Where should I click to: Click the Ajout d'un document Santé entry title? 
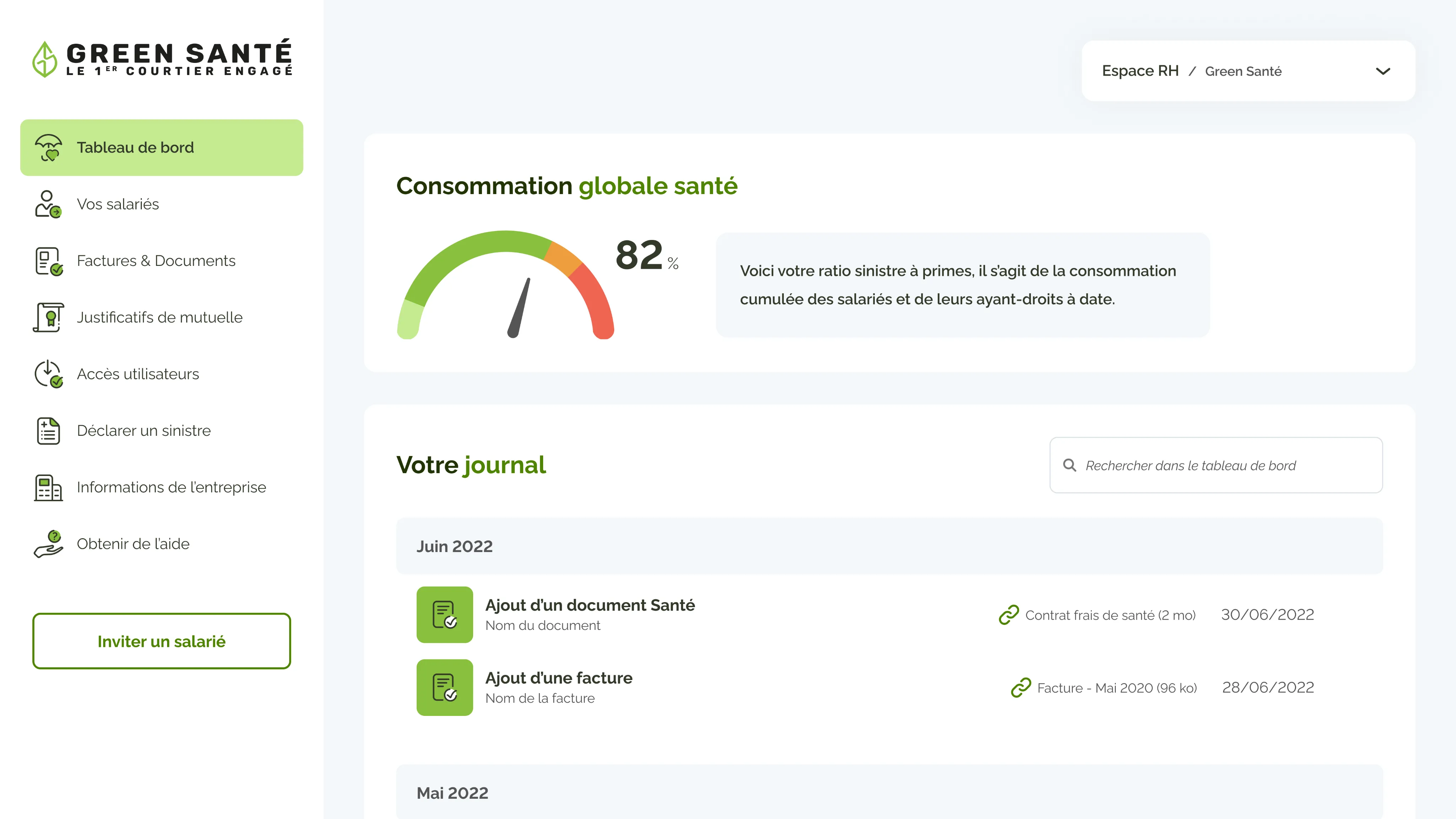590,605
